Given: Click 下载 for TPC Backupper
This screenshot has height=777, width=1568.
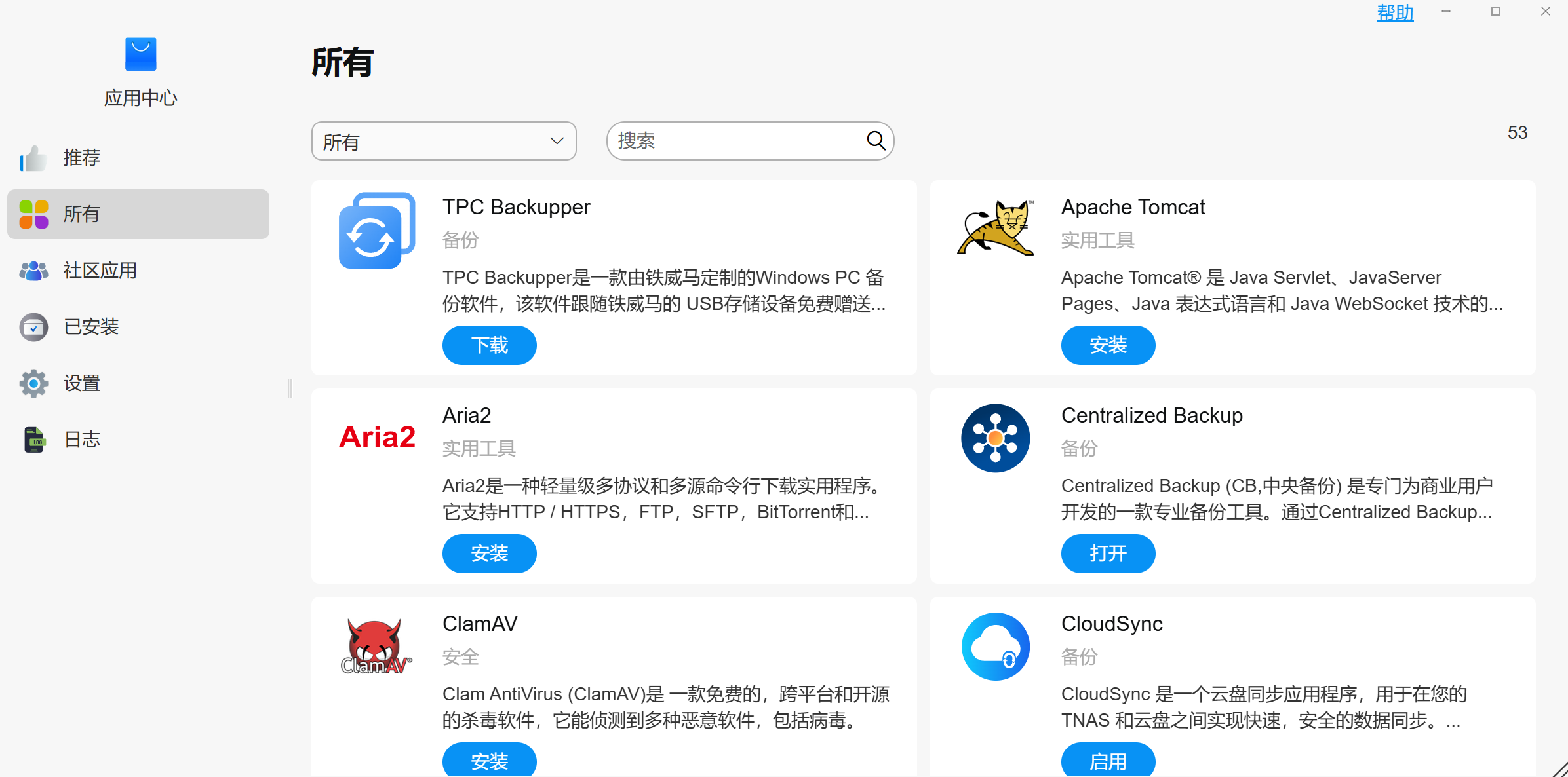Looking at the screenshot, I should (x=490, y=345).
